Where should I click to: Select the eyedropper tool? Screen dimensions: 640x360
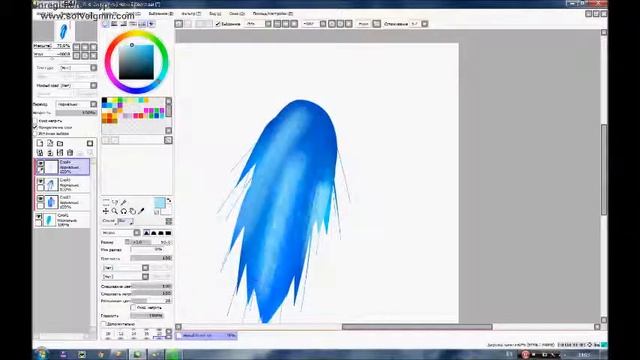(141, 211)
